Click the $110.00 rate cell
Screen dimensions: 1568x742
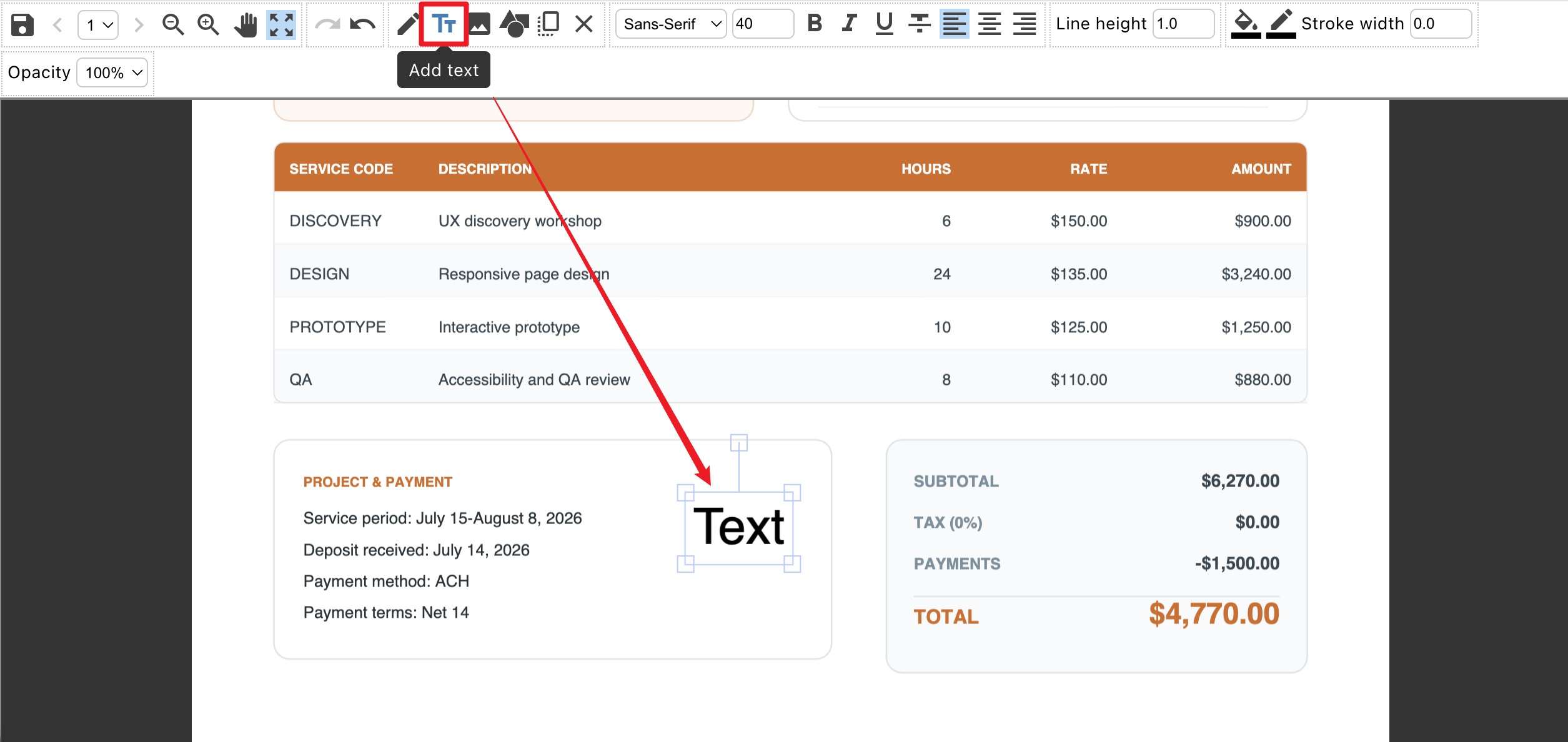[x=1079, y=379]
